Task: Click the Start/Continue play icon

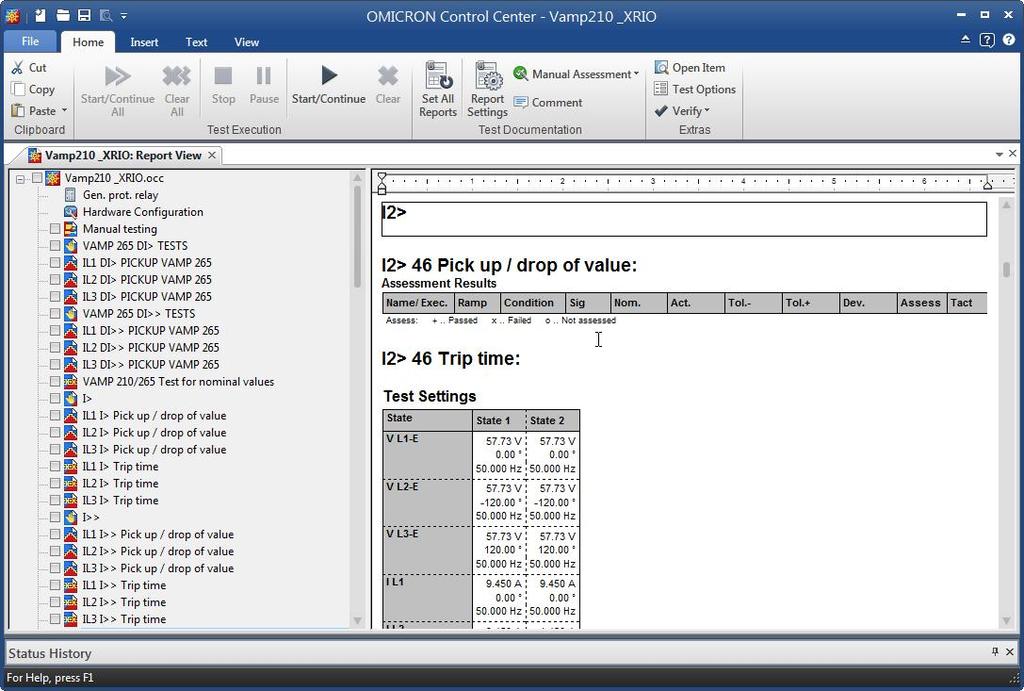Action: click(328, 76)
